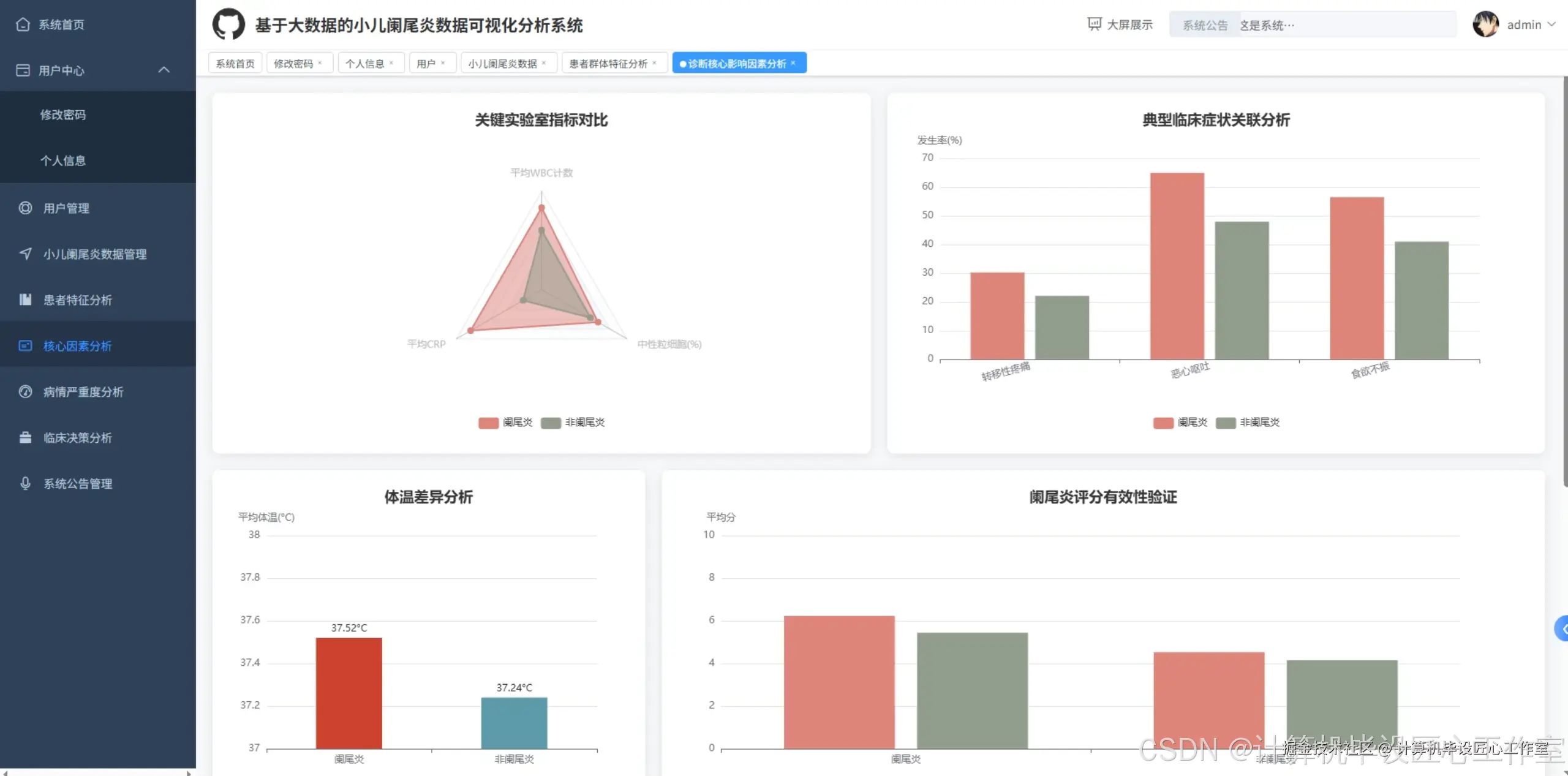Click the microphone icon for 系统公告管理
1568x776 pixels.
click(25, 483)
